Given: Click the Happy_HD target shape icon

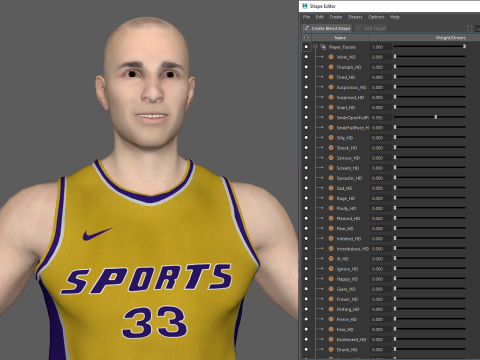Looking at the screenshot, I should click(x=331, y=279).
